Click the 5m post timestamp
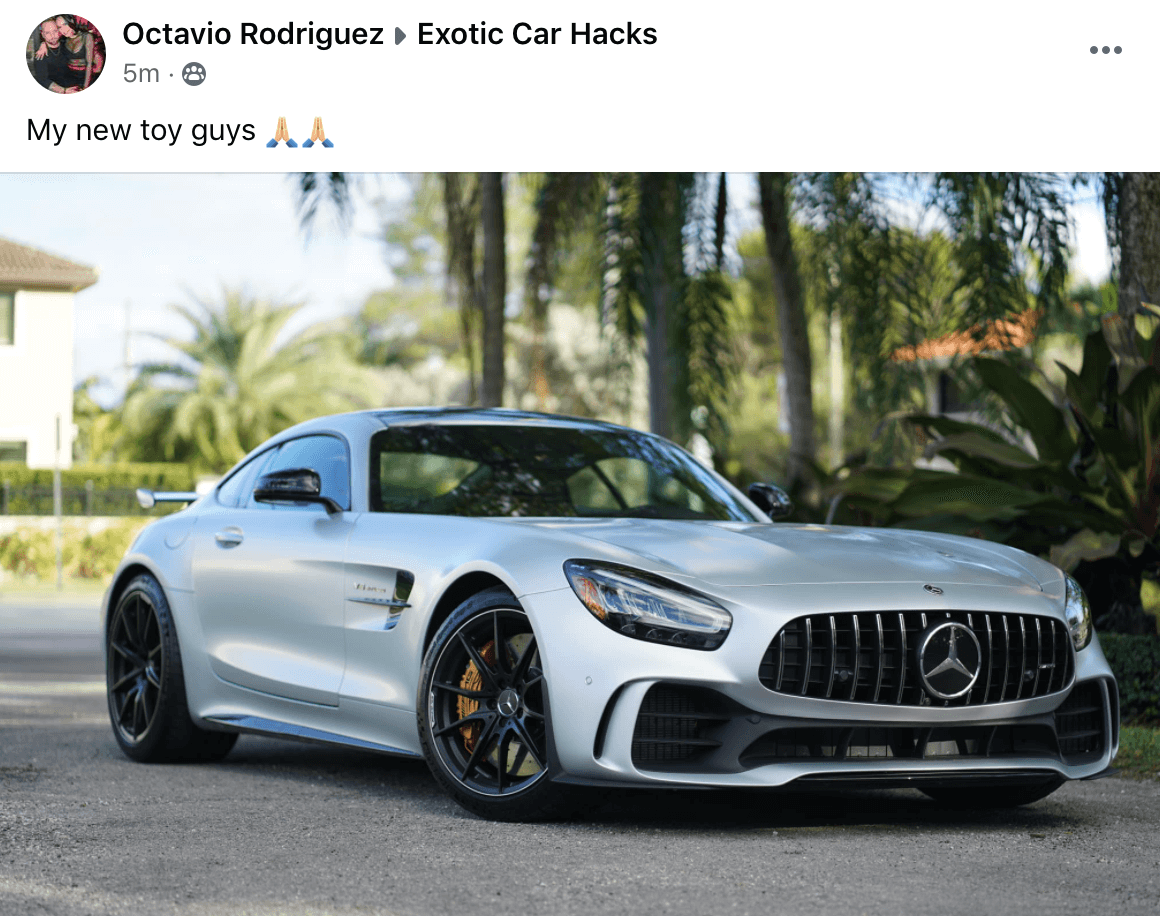This screenshot has width=1160, height=916. tap(141, 73)
